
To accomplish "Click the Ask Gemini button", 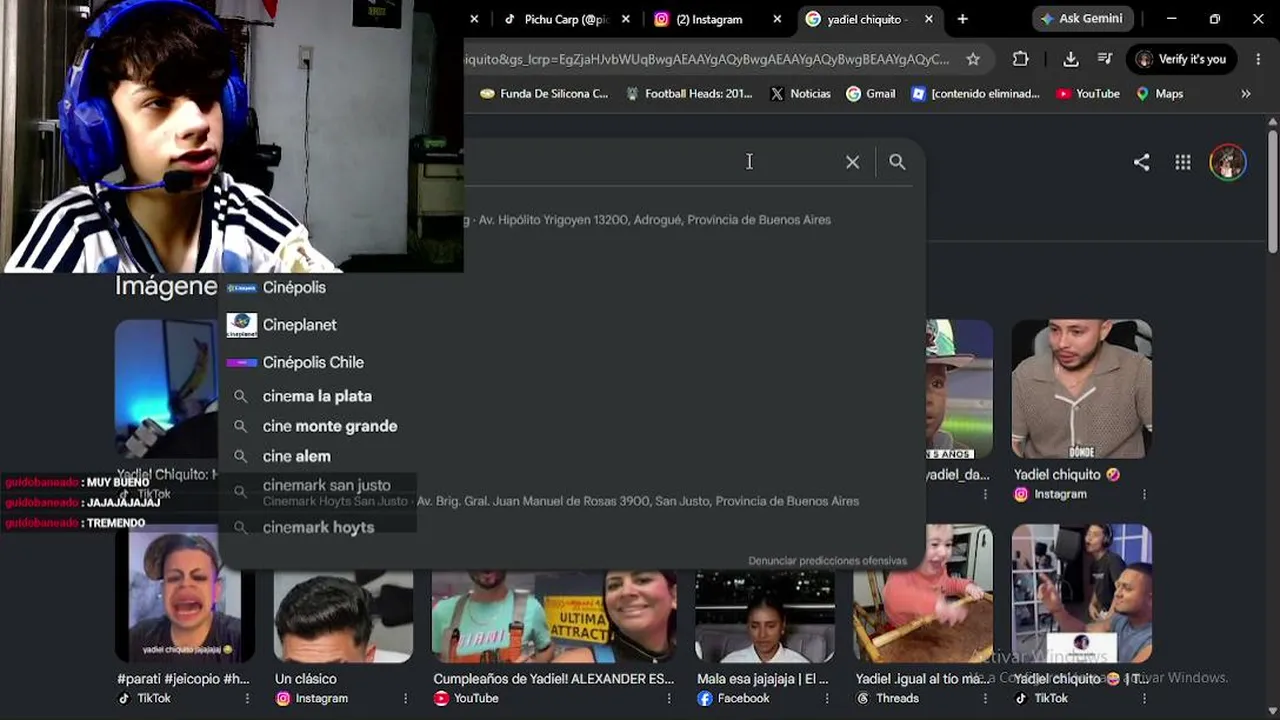I will (1082, 19).
